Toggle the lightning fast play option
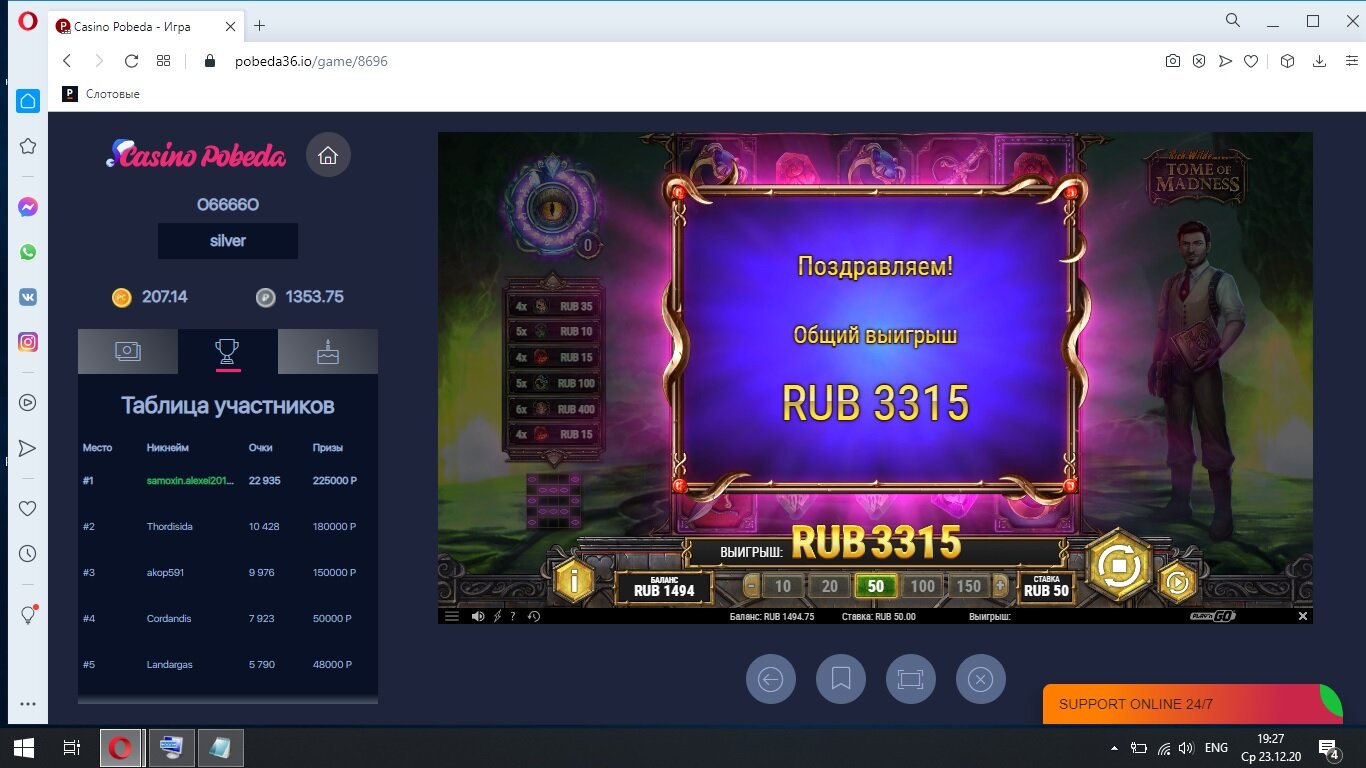Screen dimensions: 1366x768 point(497,617)
